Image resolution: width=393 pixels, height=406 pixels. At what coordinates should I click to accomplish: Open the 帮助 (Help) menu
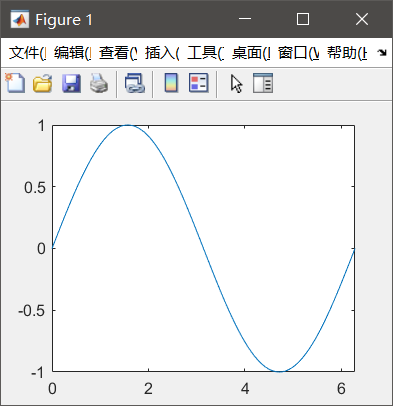[347, 53]
